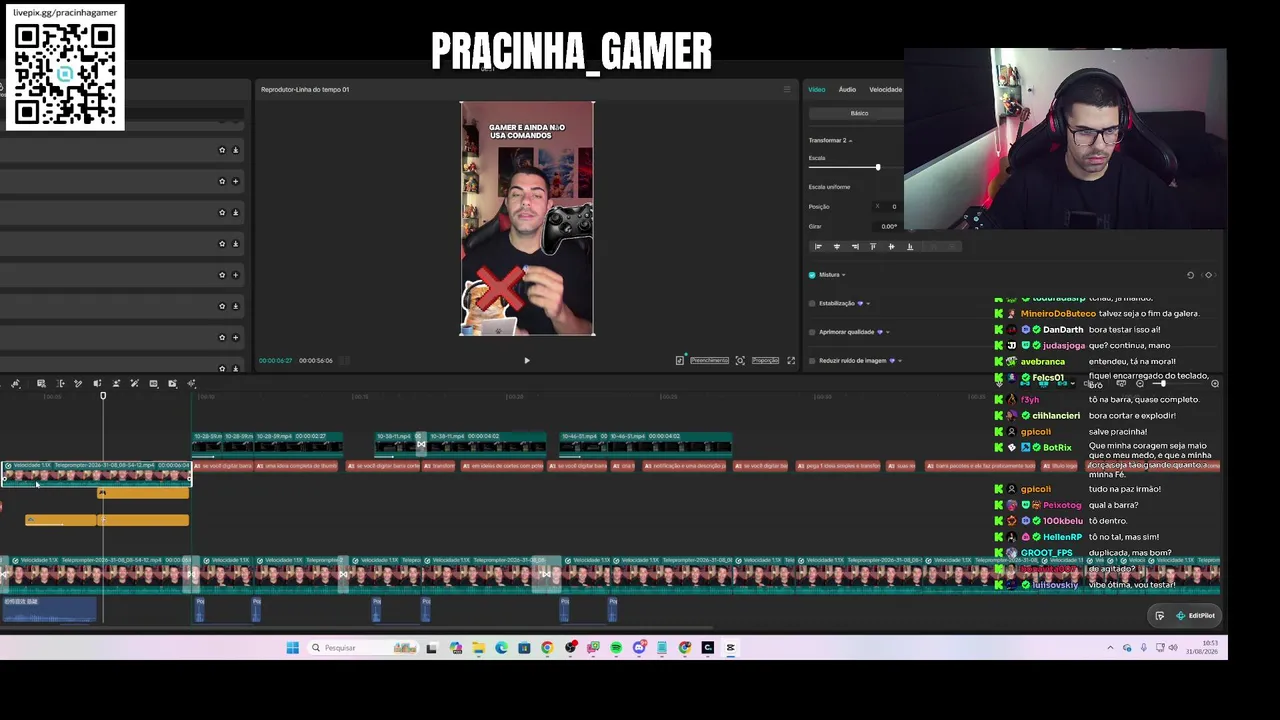This screenshot has width=1280, height=720.
Task: Open the EditPilot assistant button
Action: pyautogui.click(x=1195, y=616)
